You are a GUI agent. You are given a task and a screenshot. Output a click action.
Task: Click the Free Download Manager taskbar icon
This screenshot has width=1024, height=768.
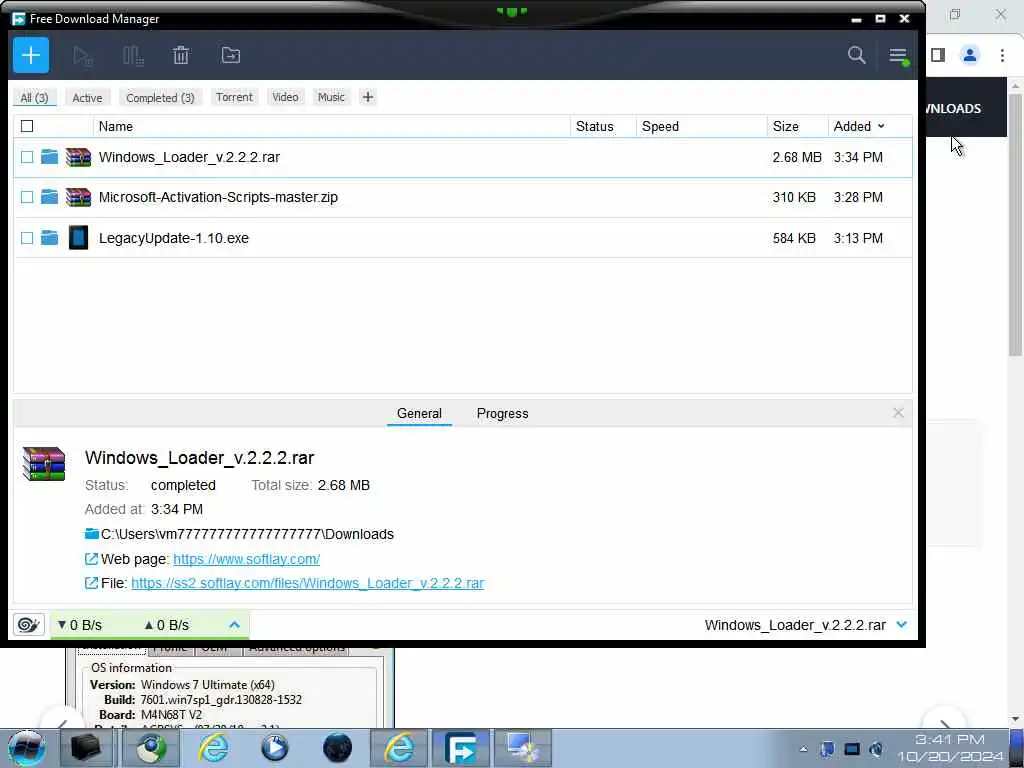[462, 748]
